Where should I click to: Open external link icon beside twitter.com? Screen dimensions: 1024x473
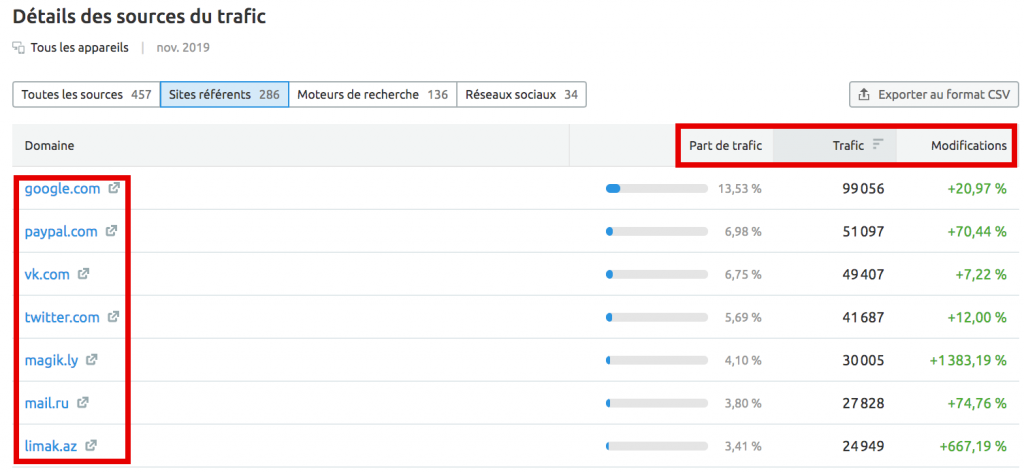click(113, 317)
